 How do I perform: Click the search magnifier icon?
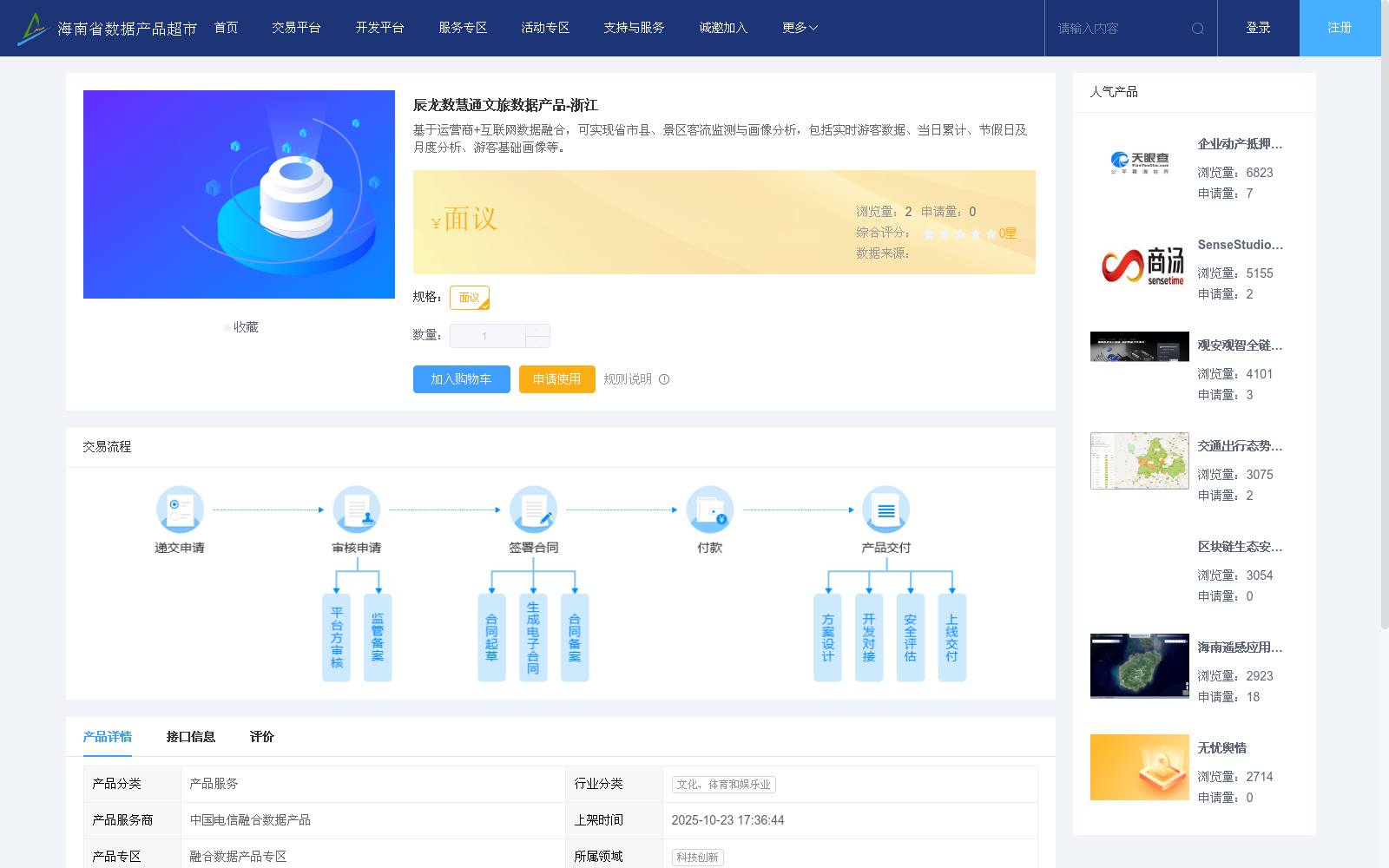pyautogui.click(x=1198, y=29)
